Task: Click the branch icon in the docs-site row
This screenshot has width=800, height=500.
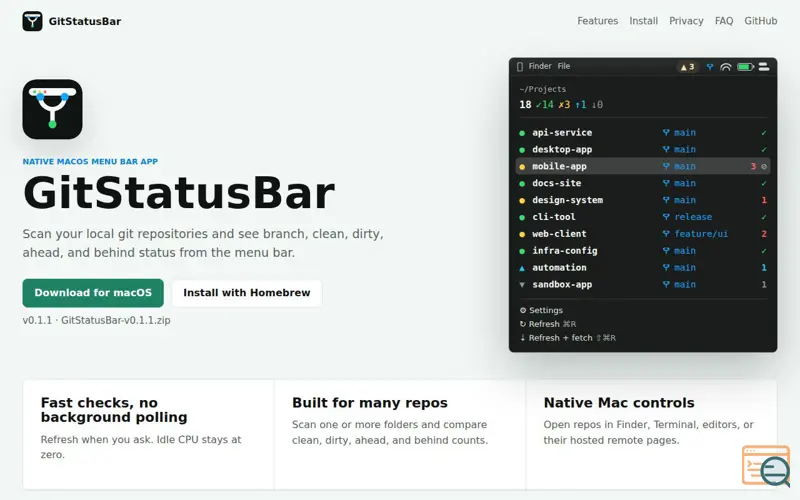Action: [x=666, y=183]
